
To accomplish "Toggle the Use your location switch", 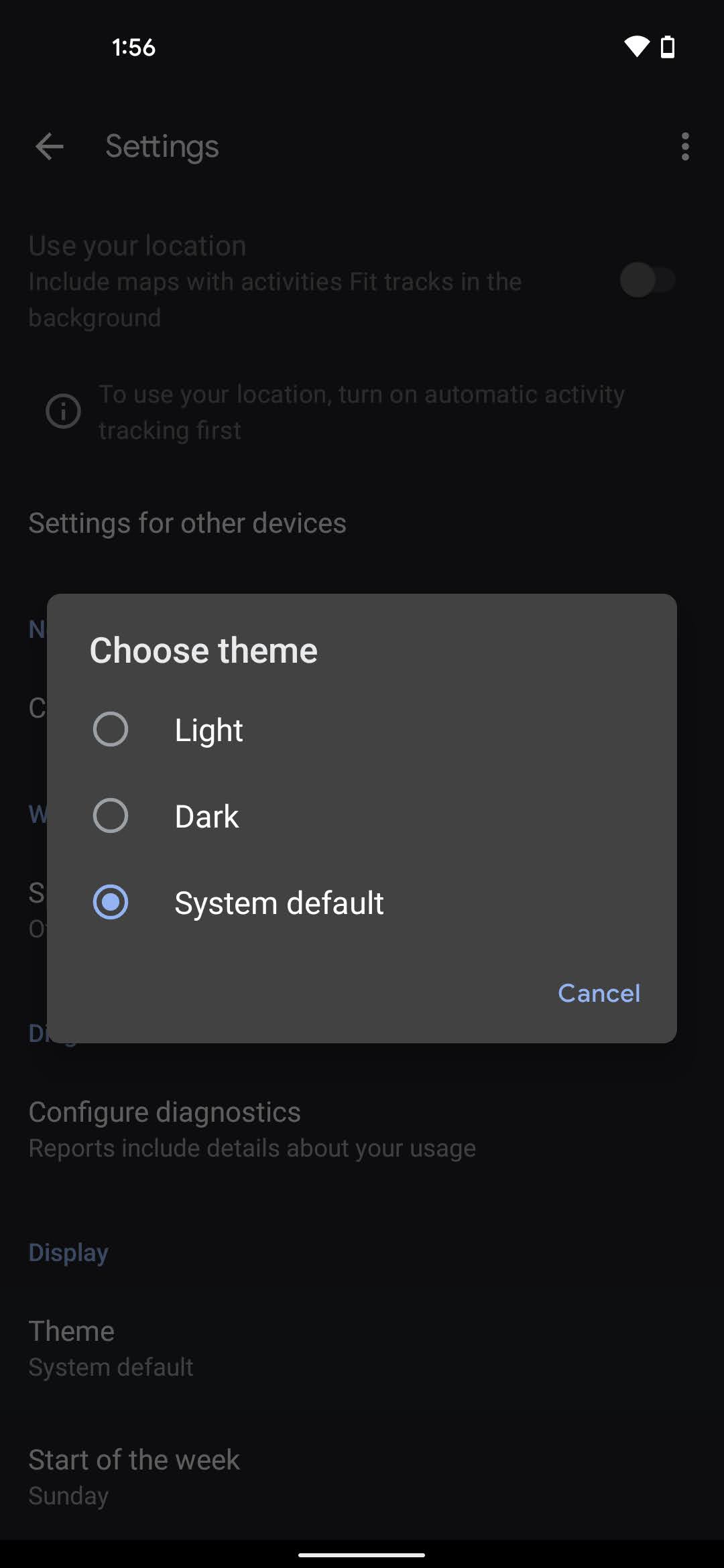I will pyautogui.click(x=647, y=280).
